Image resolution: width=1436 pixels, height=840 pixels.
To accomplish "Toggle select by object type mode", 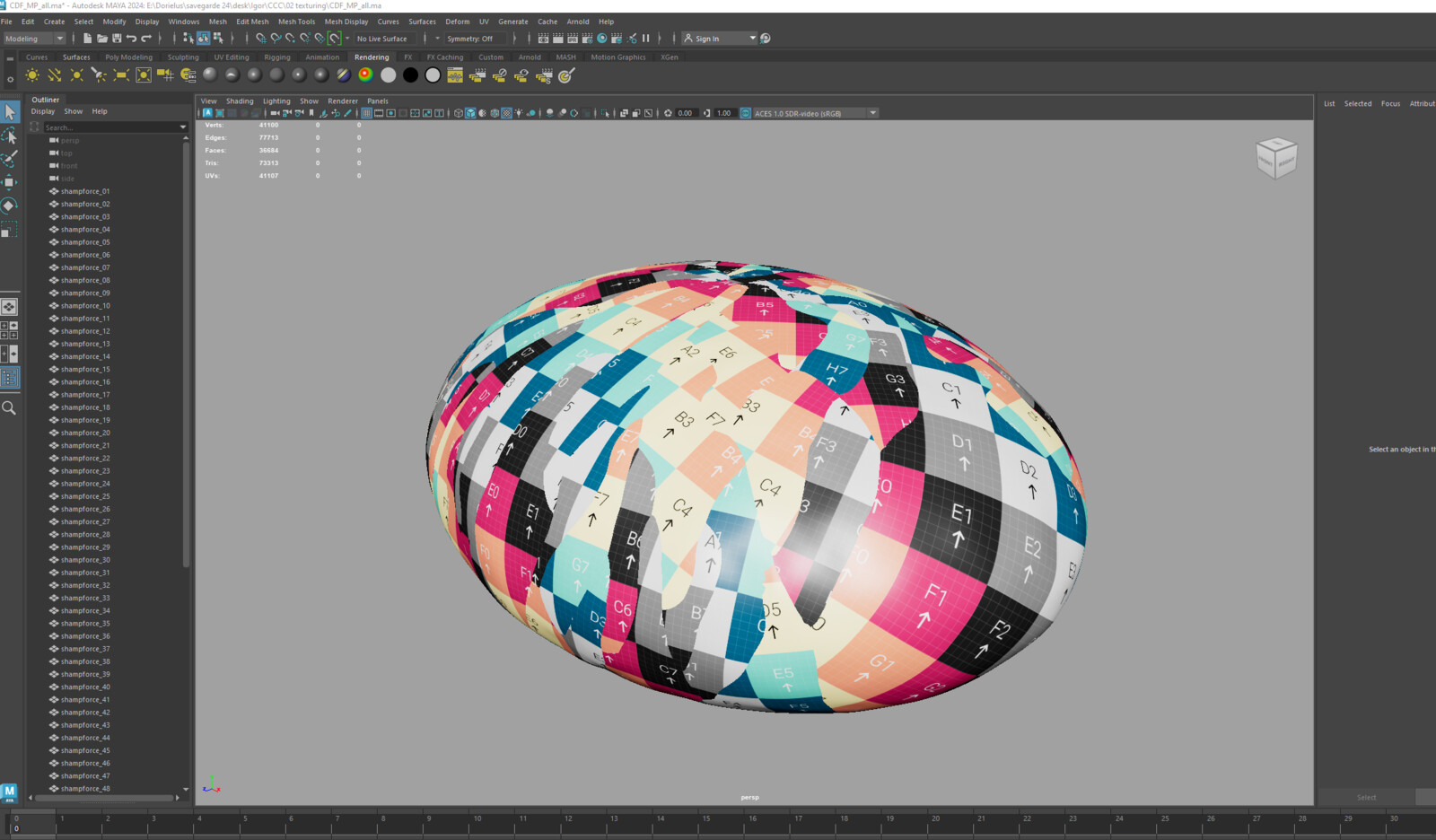I will point(203,39).
